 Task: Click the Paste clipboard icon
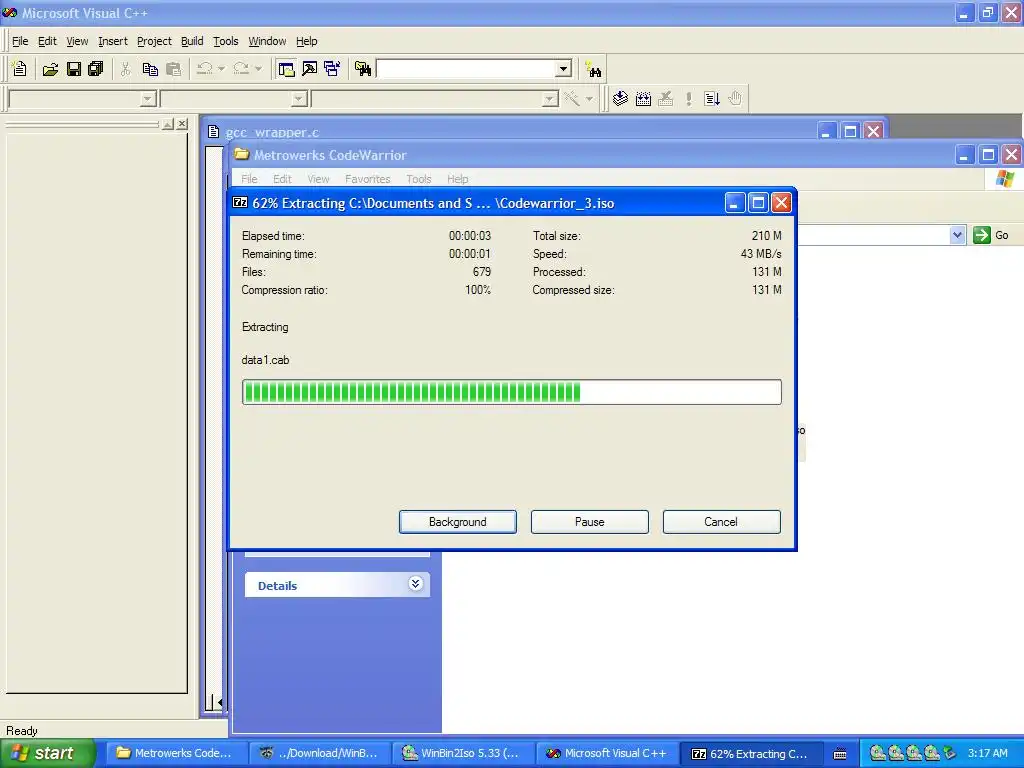173,69
